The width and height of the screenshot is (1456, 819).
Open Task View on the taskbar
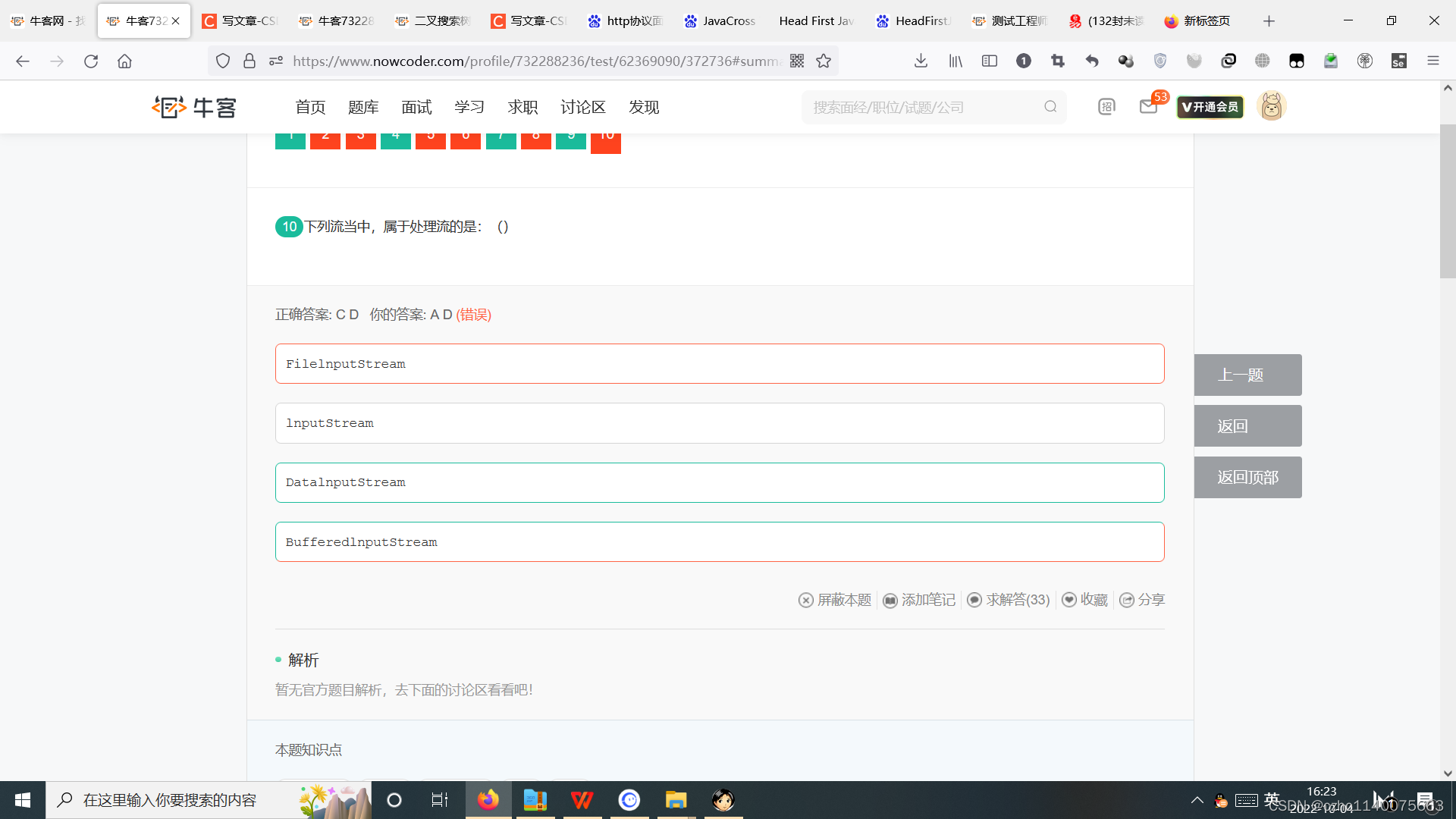440,800
